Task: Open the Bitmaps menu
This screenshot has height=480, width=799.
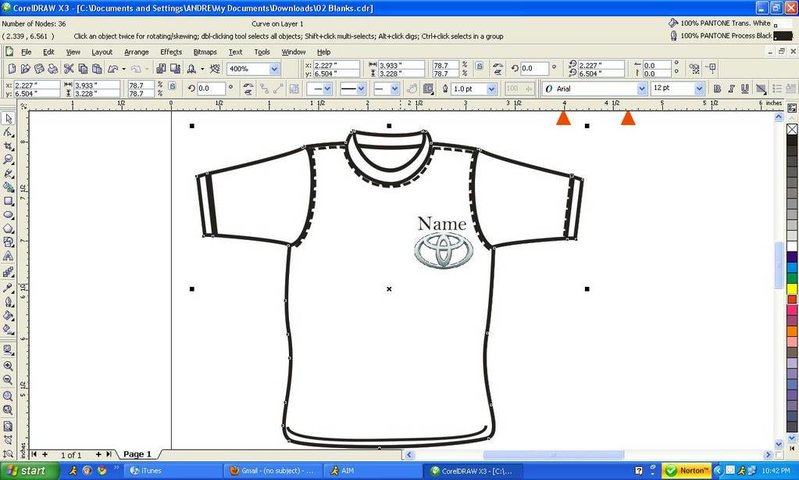Action: [x=205, y=52]
